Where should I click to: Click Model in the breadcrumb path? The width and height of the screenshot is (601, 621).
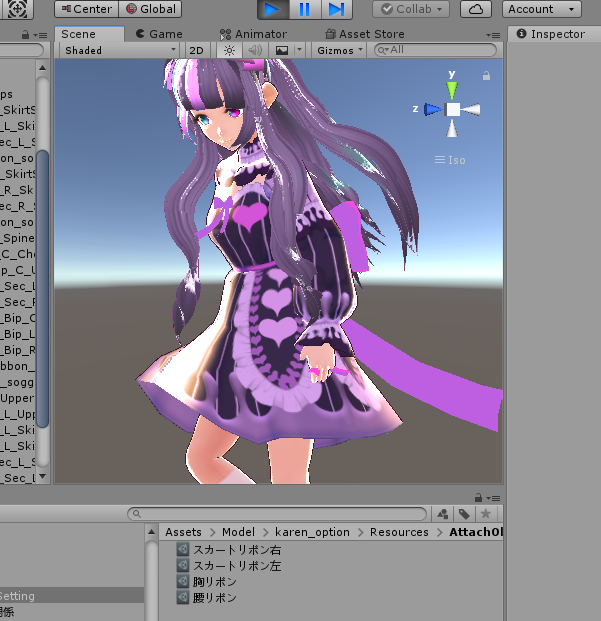(x=238, y=532)
